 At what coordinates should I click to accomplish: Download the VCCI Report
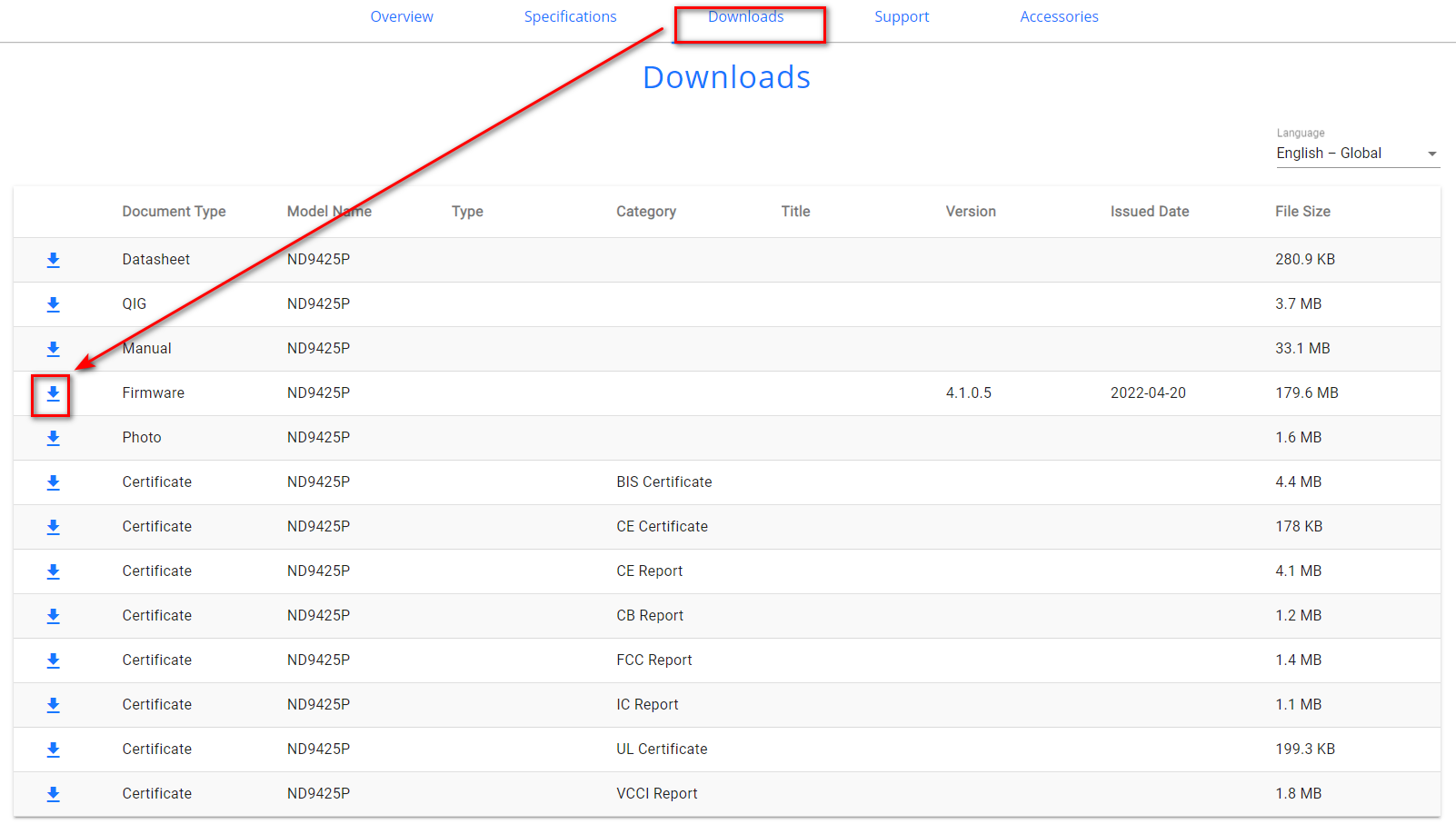[x=53, y=794]
